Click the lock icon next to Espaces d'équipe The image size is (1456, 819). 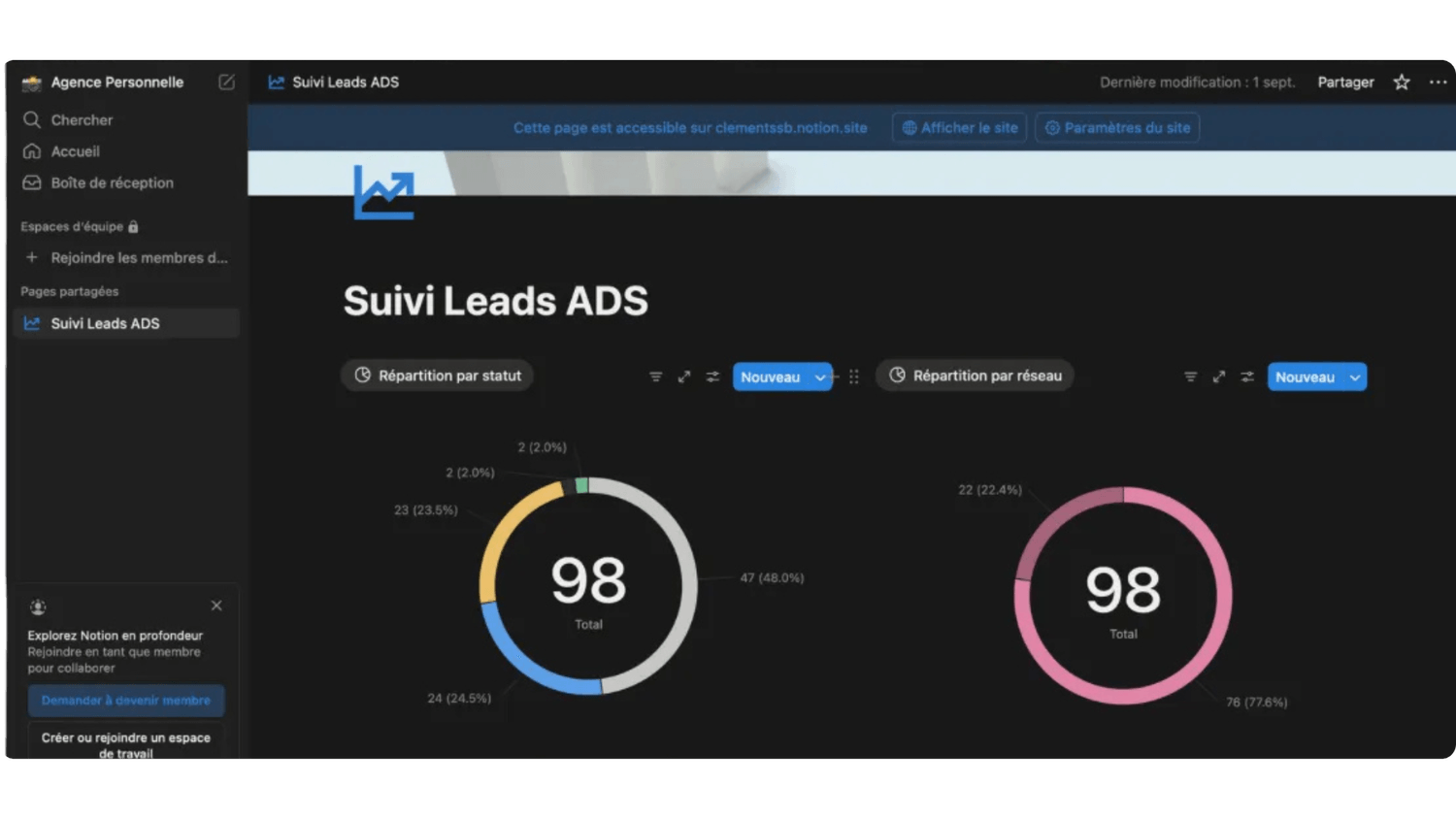(133, 227)
